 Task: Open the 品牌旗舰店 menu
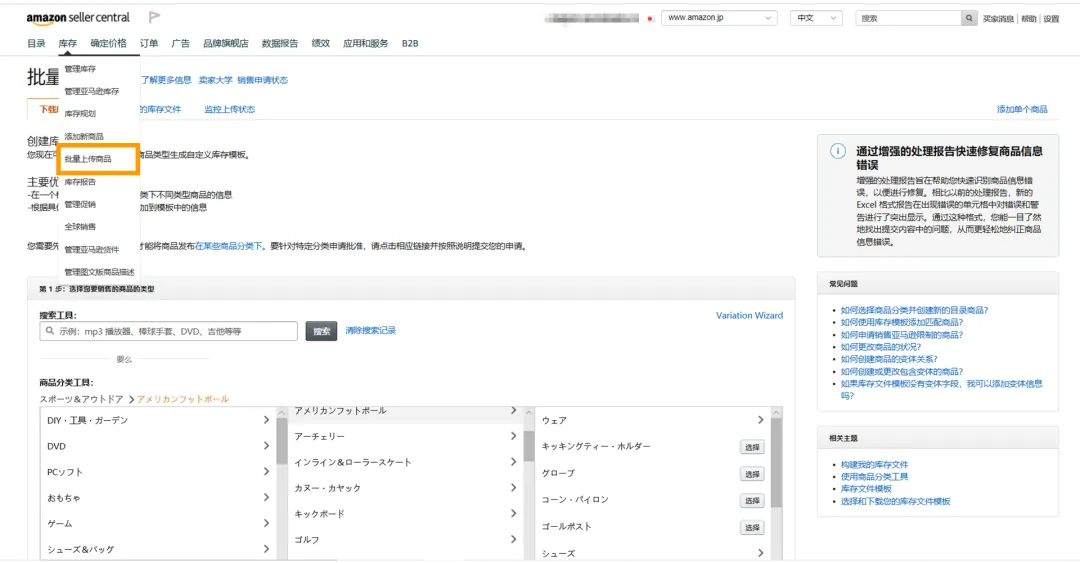[x=225, y=43]
